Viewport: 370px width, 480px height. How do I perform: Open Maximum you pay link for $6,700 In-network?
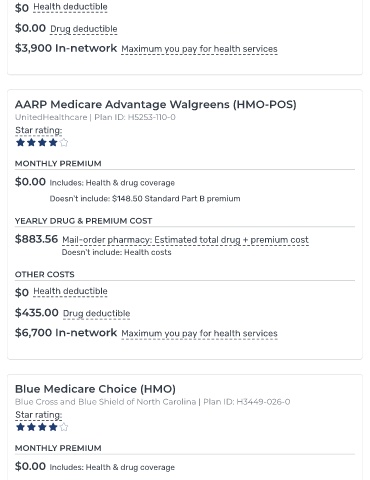199,333
